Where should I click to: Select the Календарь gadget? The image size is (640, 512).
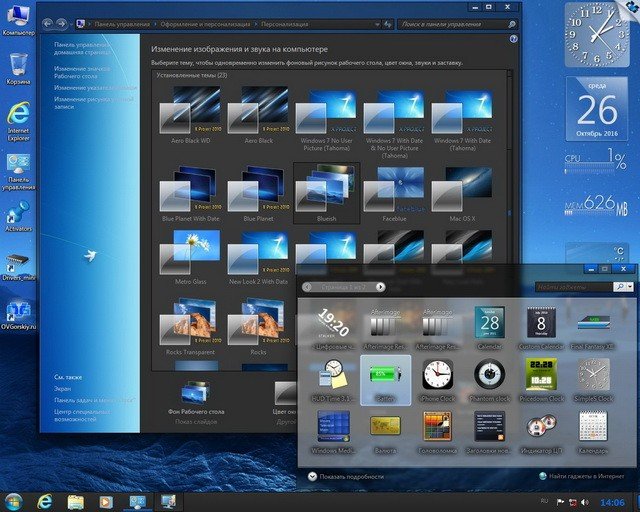click(593, 432)
